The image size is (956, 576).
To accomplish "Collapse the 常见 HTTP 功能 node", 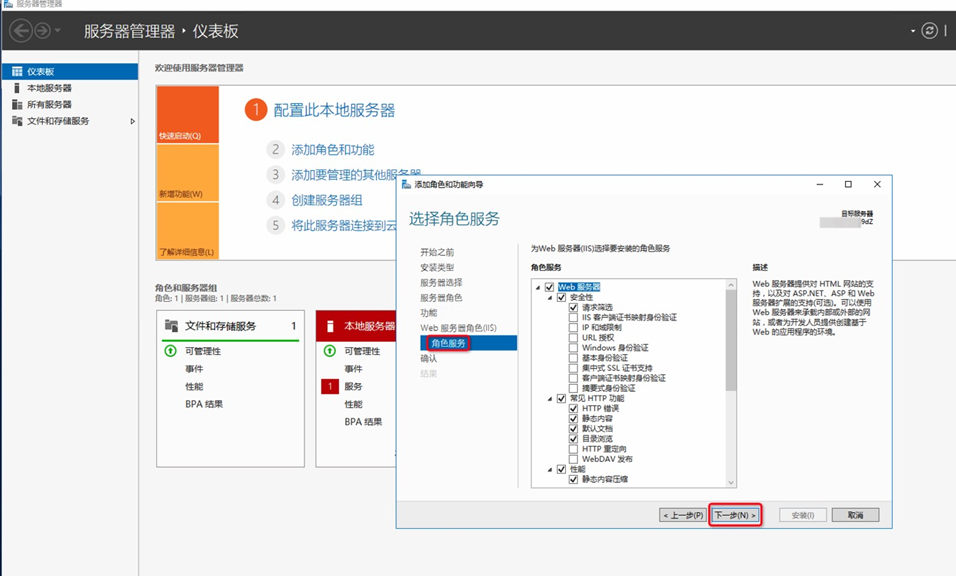I will pyautogui.click(x=549, y=398).
